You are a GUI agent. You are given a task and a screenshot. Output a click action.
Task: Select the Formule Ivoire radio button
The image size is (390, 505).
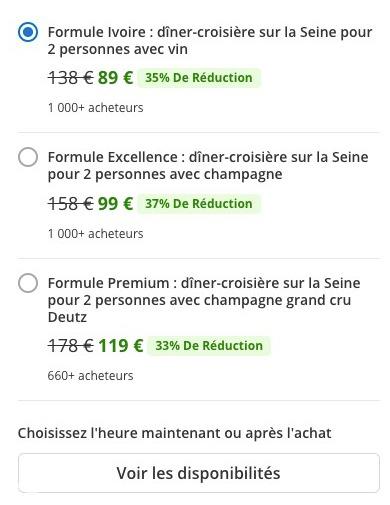(x=28, y=32)
